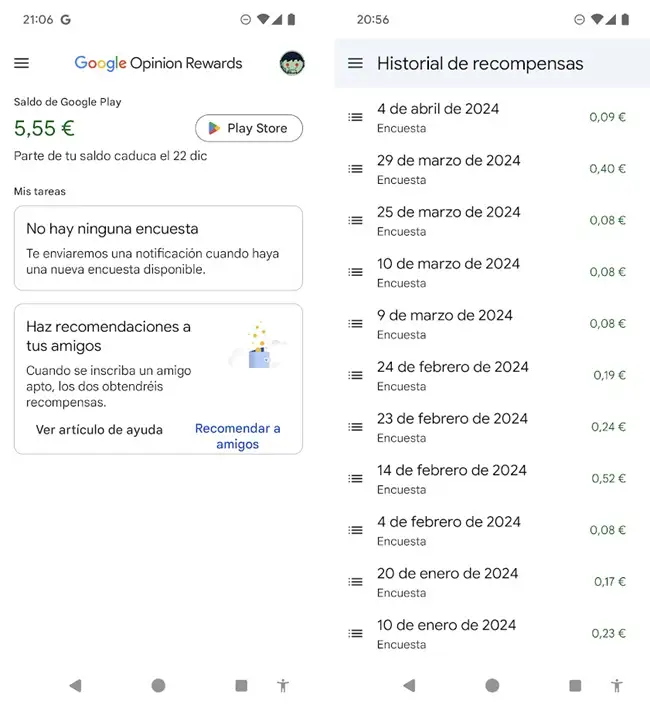Tap the Google Opinion Rewards logo
This screenshot has height=704, width=650.
(158, 63)
